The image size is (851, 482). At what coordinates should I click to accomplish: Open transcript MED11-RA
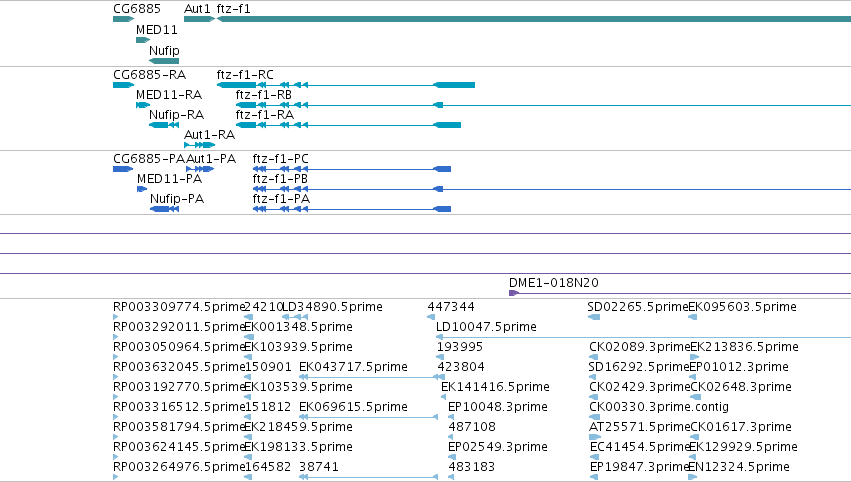pyautogui.click(x=169, y=95)
